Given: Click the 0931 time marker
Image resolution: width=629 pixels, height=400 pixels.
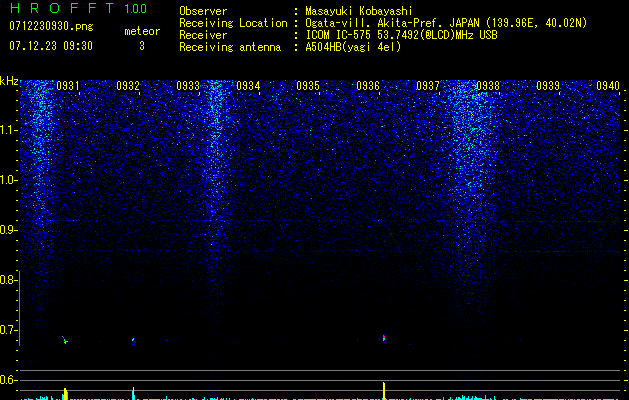Looking at the screenshot, I should tap(68, 86).
